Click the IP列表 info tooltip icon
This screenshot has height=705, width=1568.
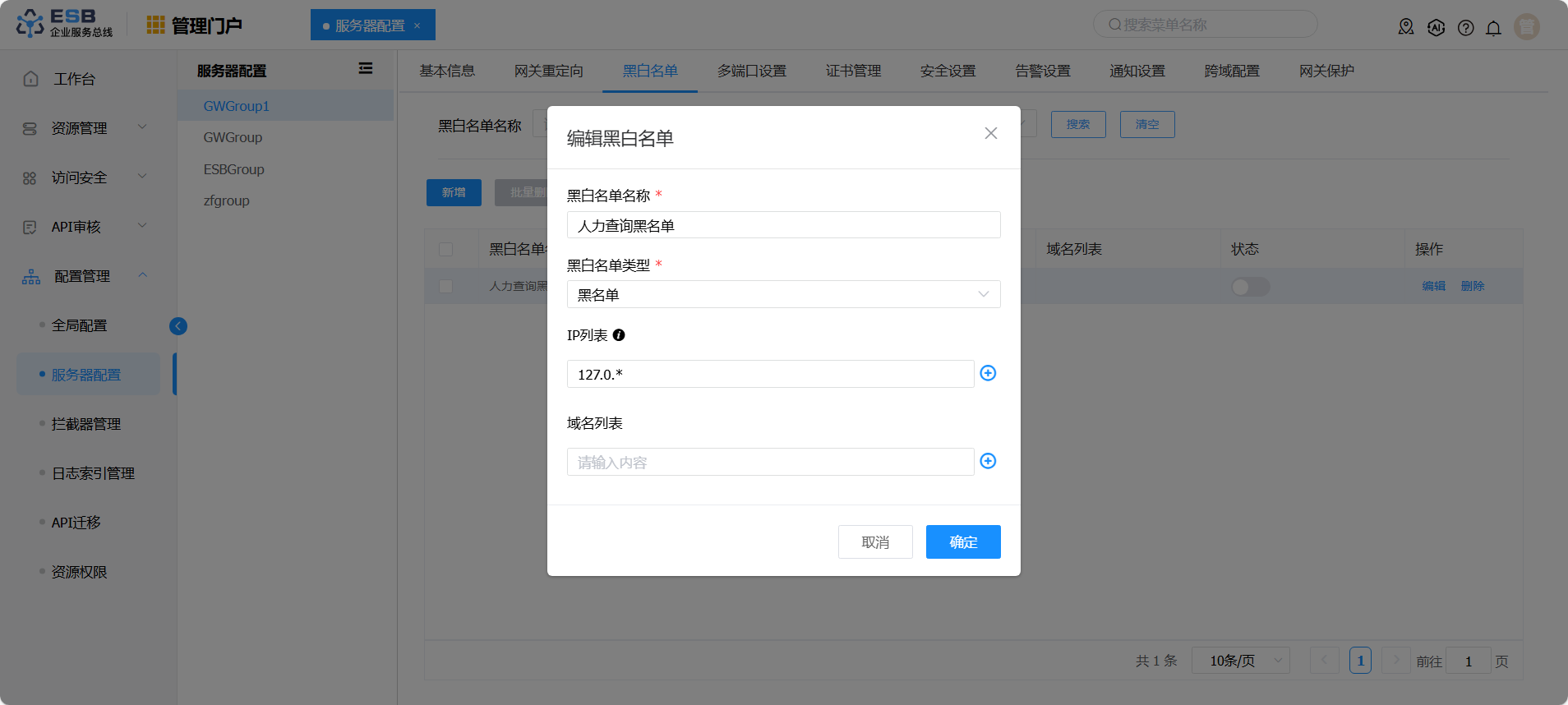click(x=619, y=335)
